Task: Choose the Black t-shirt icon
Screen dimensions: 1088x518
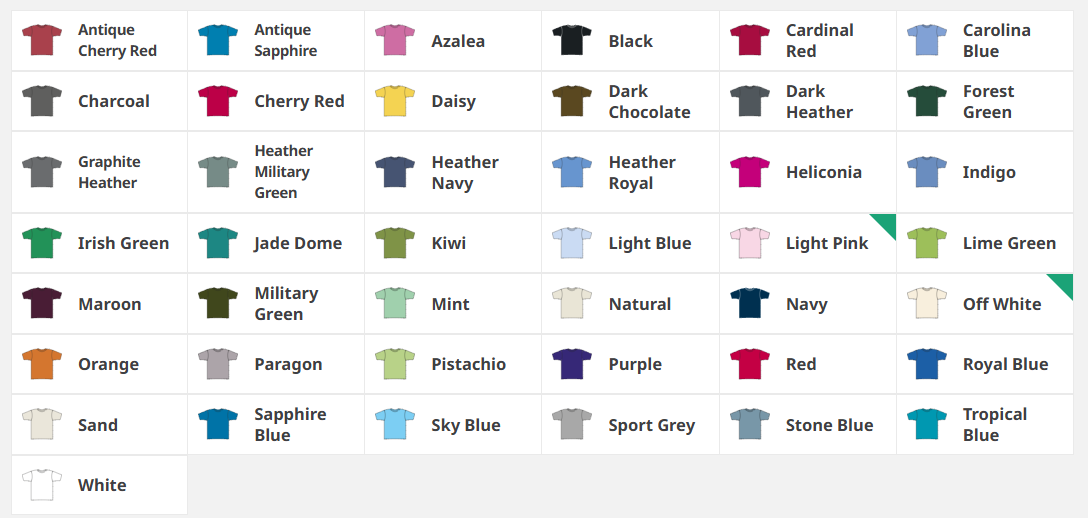Action: (572, 40)
